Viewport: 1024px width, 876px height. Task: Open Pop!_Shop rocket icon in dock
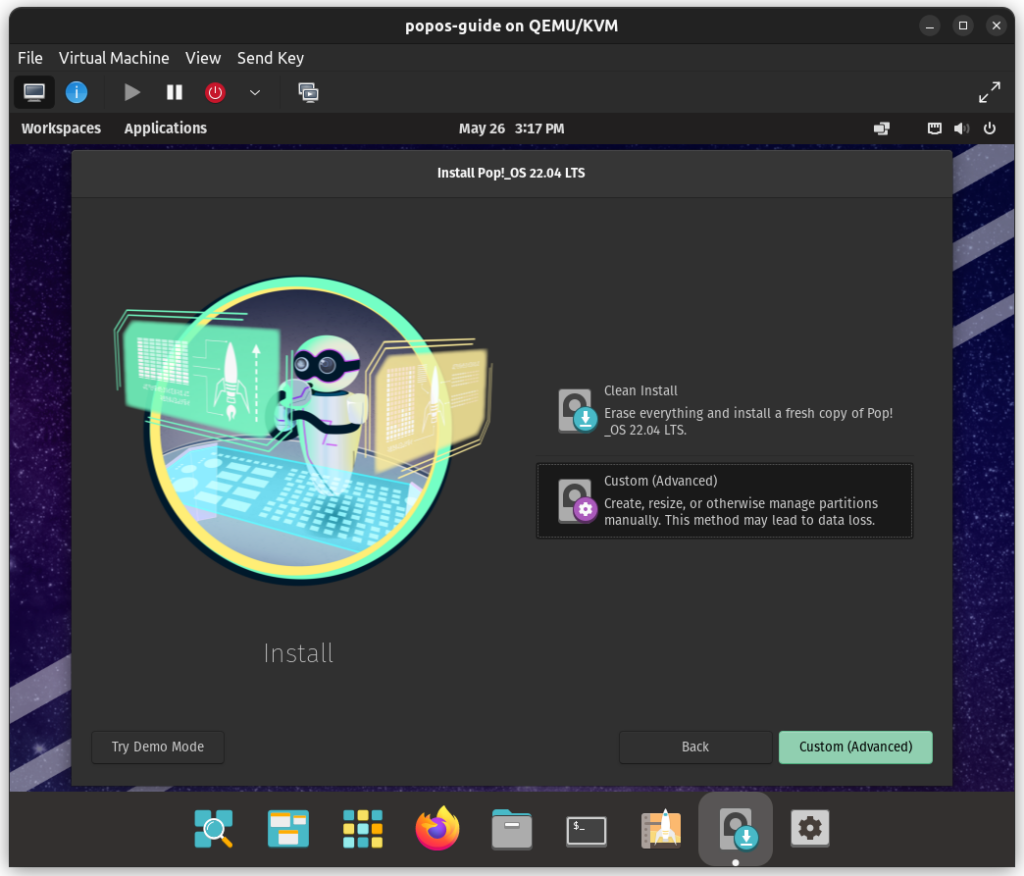click(x=661, y=828)
